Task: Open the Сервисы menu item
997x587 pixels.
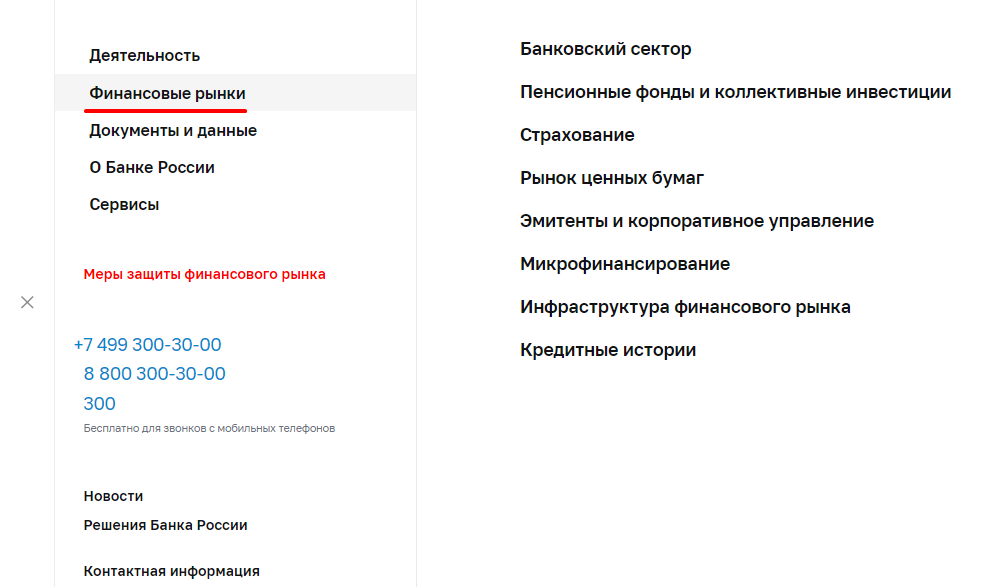Action: coord(124,205)
